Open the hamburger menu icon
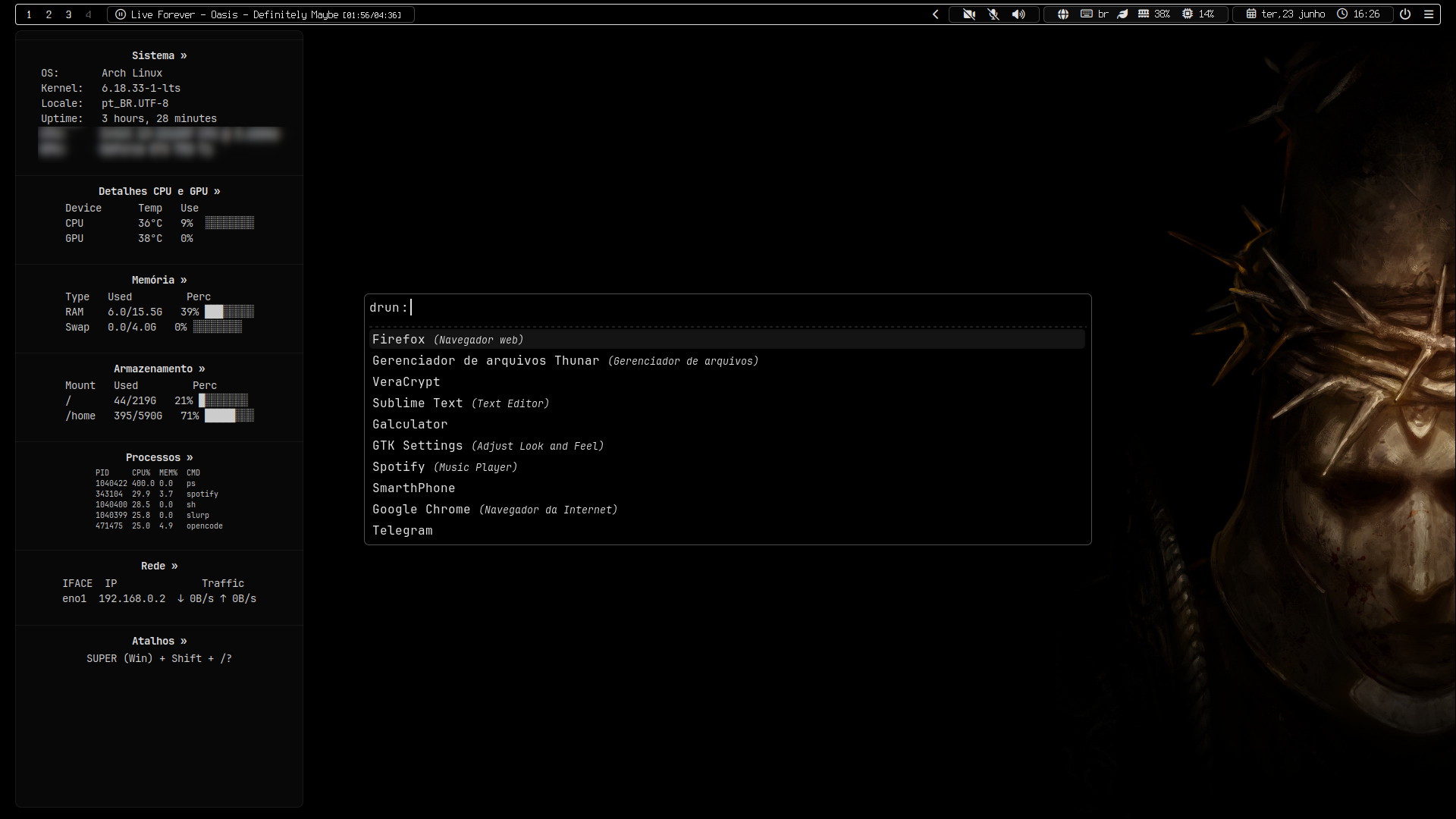The image size is (1456, 819). coord(1429,14)
